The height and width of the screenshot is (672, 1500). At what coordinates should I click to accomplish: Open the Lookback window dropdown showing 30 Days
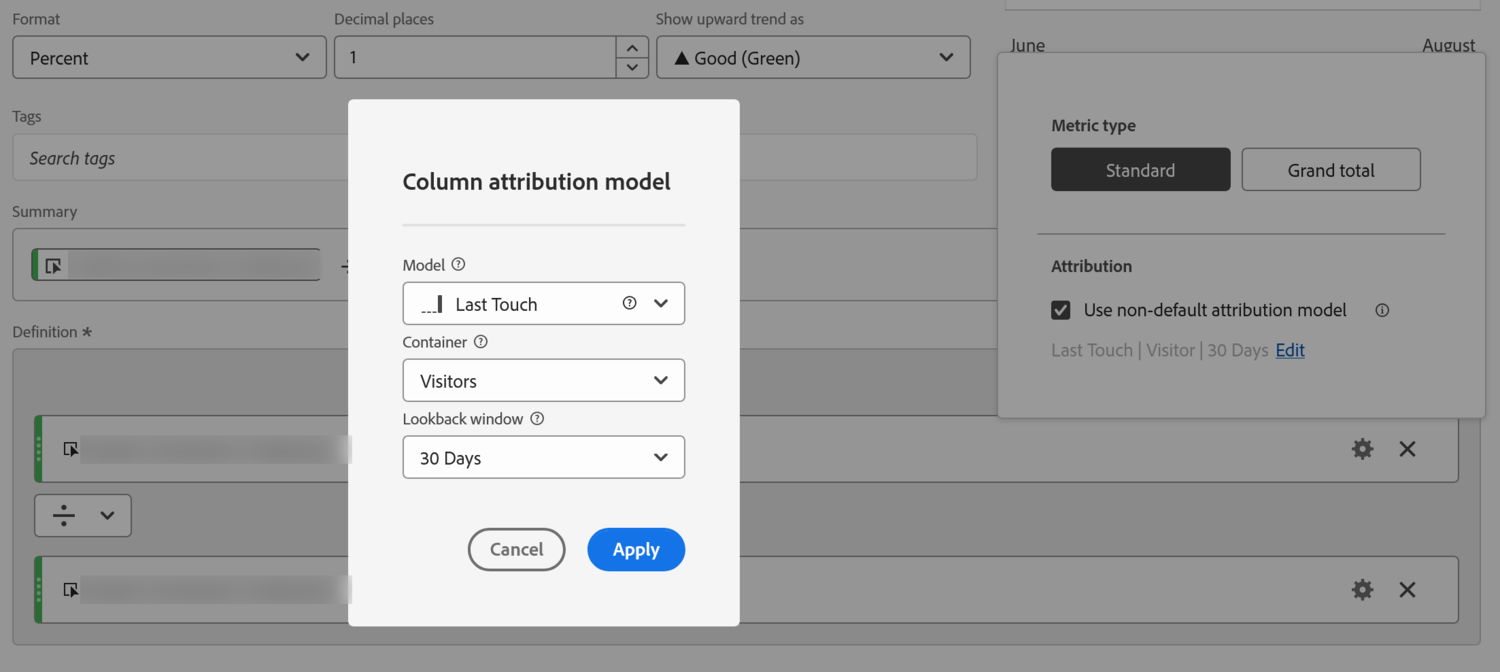(544, 457)
